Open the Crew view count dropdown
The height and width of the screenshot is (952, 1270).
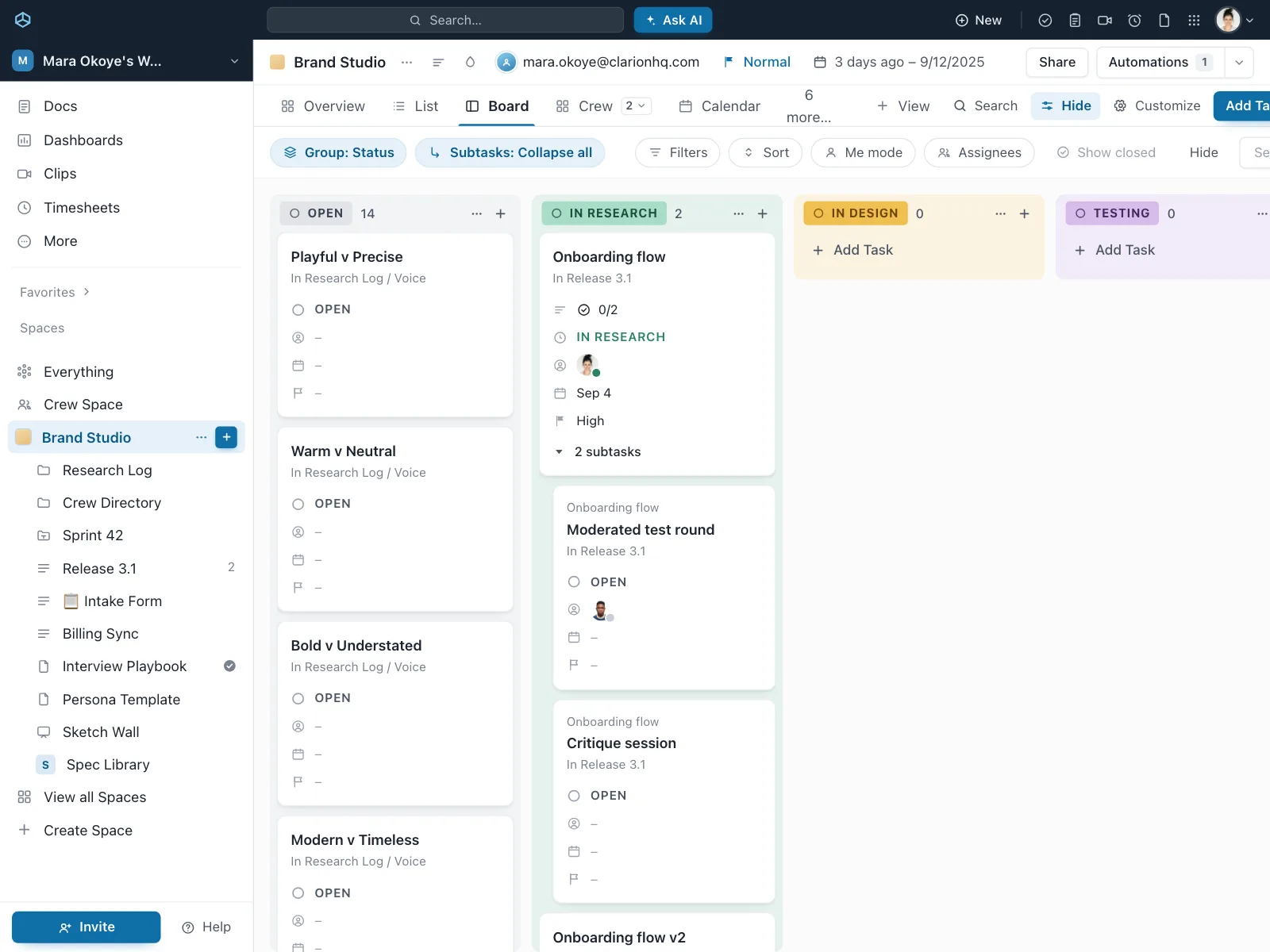[x=636, y=106]
